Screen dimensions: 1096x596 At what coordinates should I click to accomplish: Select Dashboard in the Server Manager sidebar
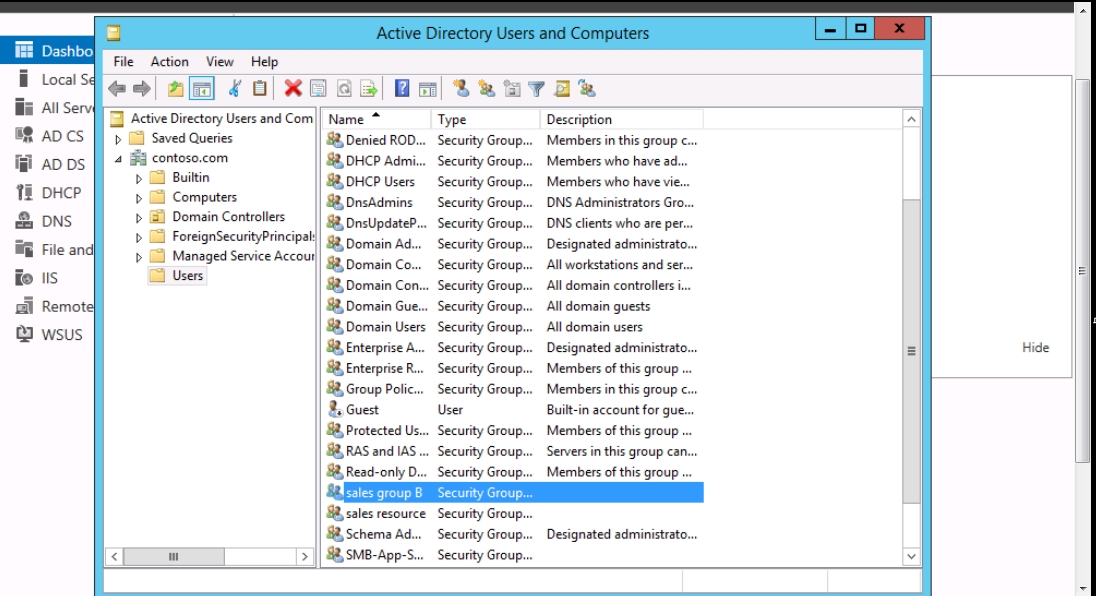pyautogui.click(x=48, y=51)
